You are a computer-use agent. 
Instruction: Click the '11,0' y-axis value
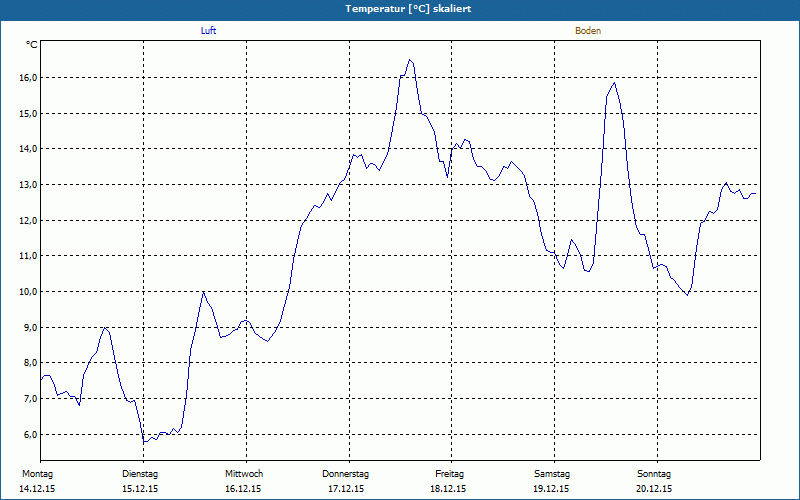tap(29, 256)
